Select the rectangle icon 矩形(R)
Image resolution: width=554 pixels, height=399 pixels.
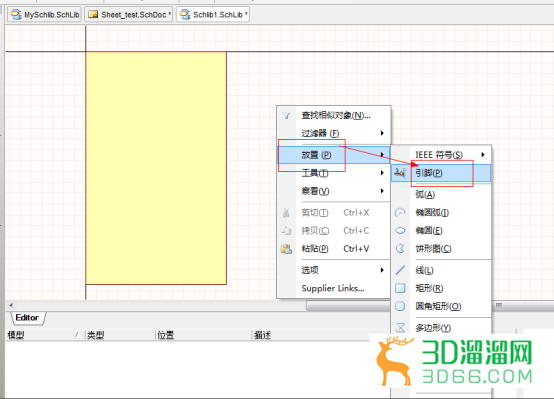(400, 288)
